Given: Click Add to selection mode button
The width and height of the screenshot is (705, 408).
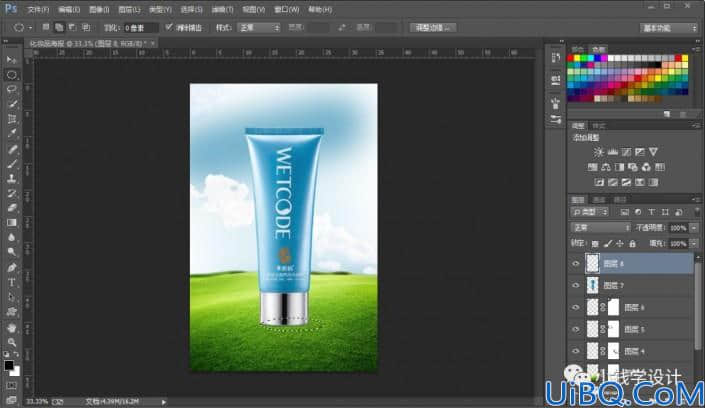Looking at the screenshot, I should (x=59, y=27).
